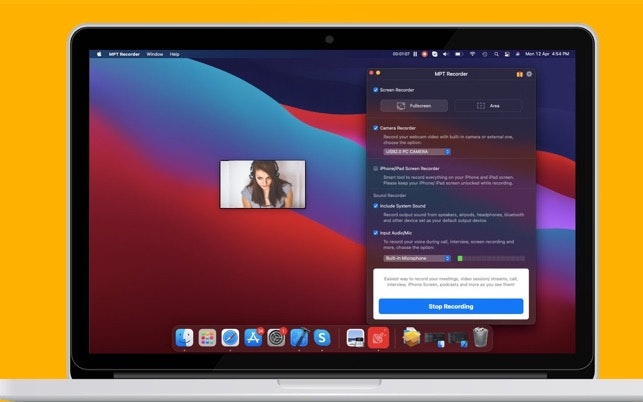Open the Trash in the Dock
Viewport: 643px width, 402px height.
(480, 337)
